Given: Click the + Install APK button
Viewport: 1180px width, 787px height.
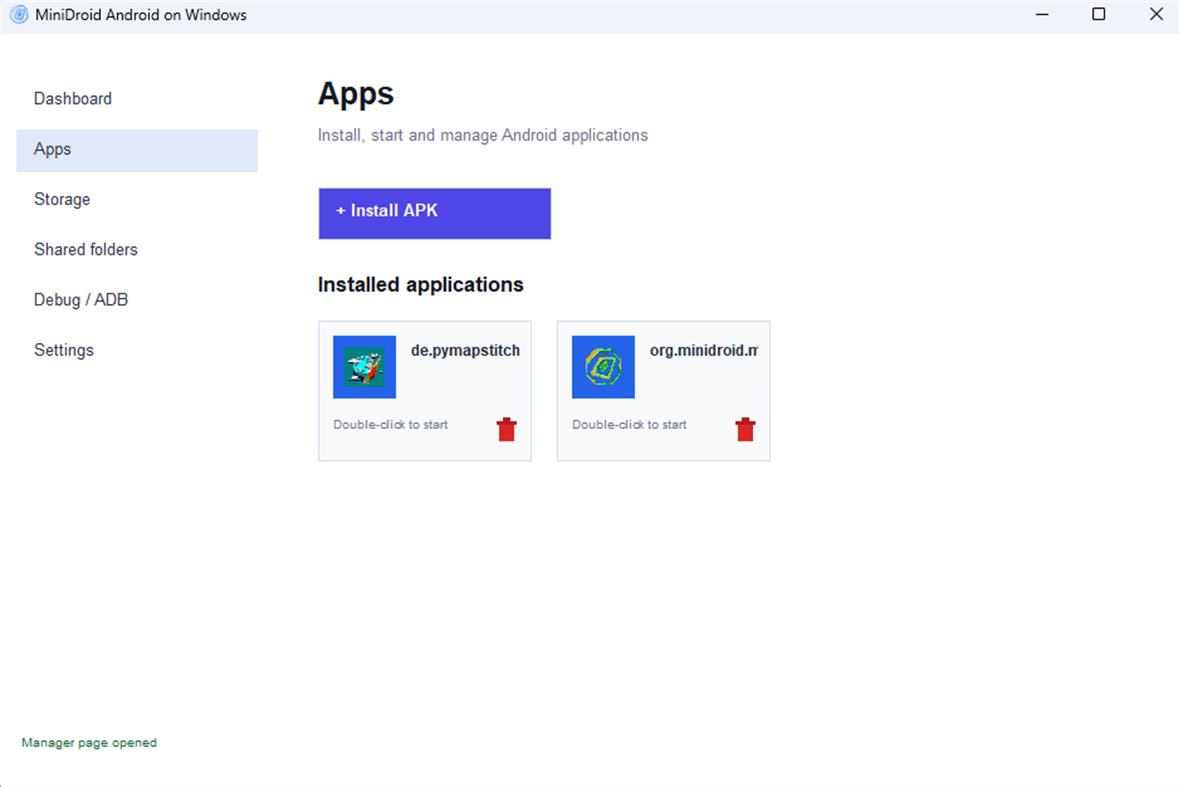Looking at the screenshot, I should coord(434,214).
